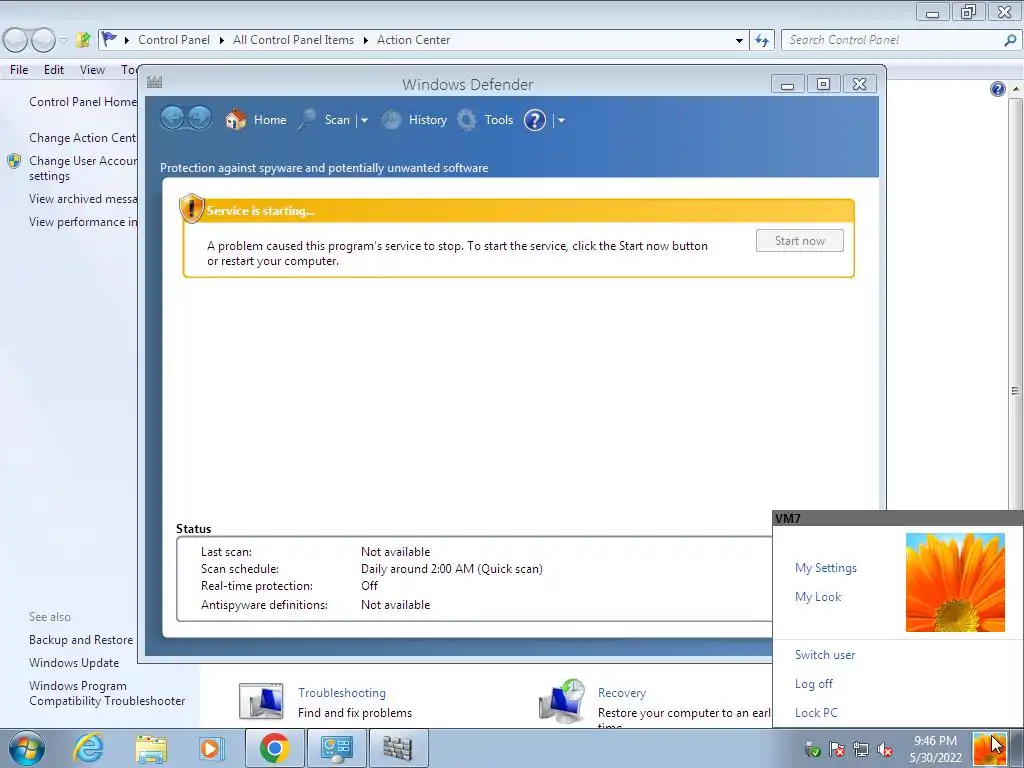Click the Windows Defender title bar icon
1024x768 pixels.
pos(155,82)
